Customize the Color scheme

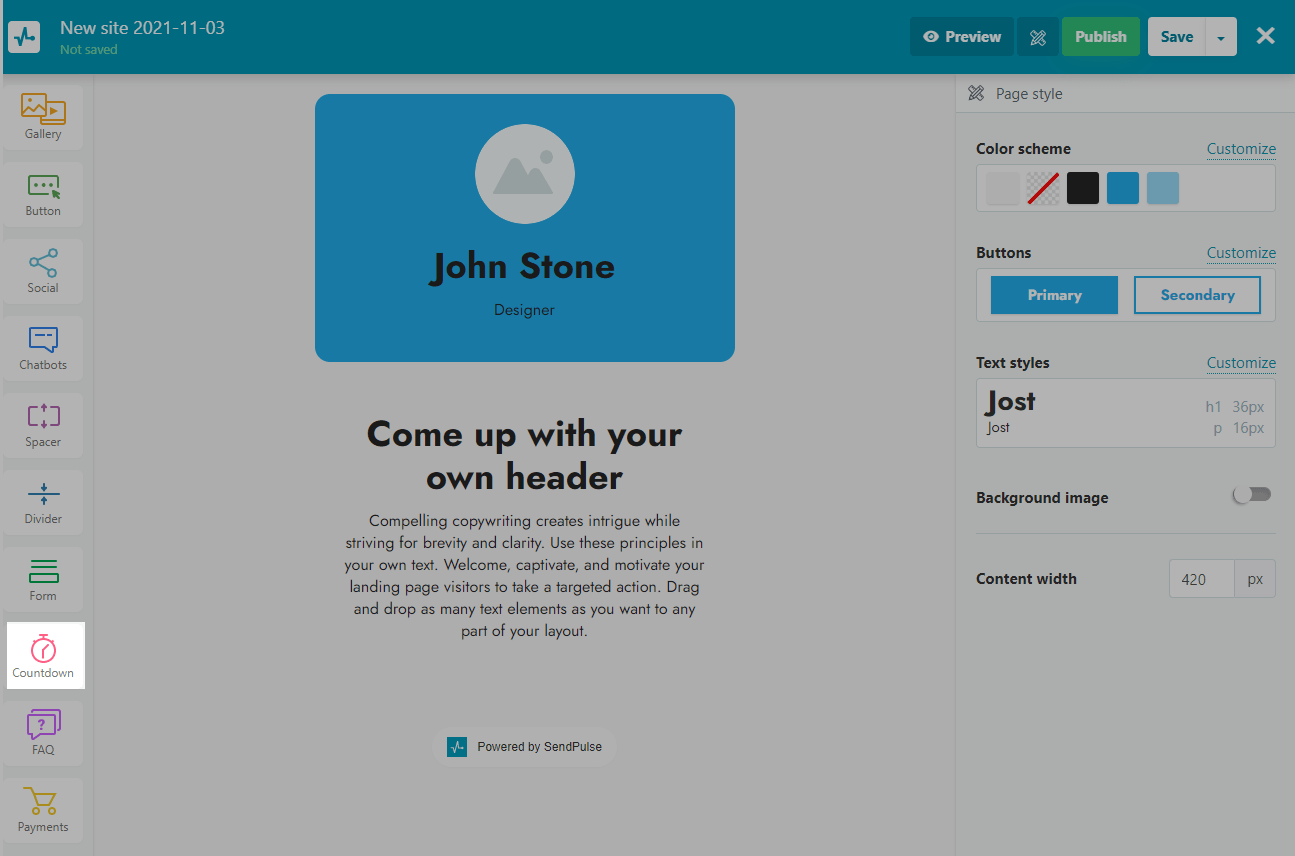point(1240,149)
